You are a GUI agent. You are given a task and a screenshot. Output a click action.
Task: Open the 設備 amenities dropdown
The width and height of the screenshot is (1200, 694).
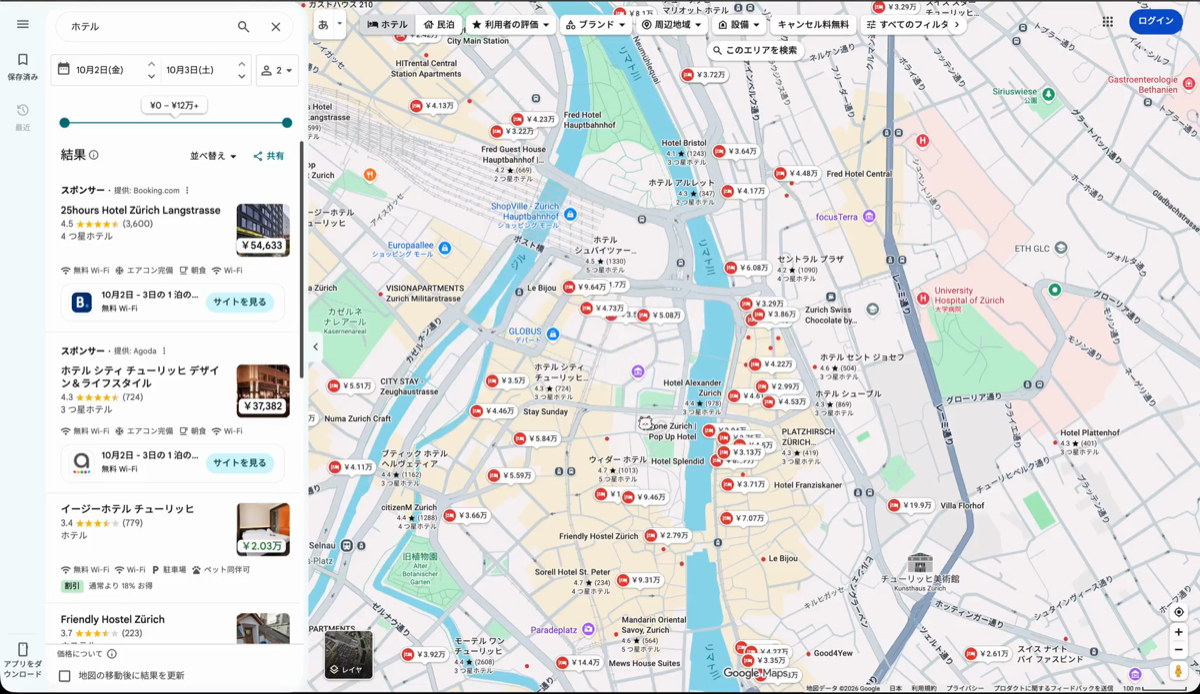tap(738, 24)
